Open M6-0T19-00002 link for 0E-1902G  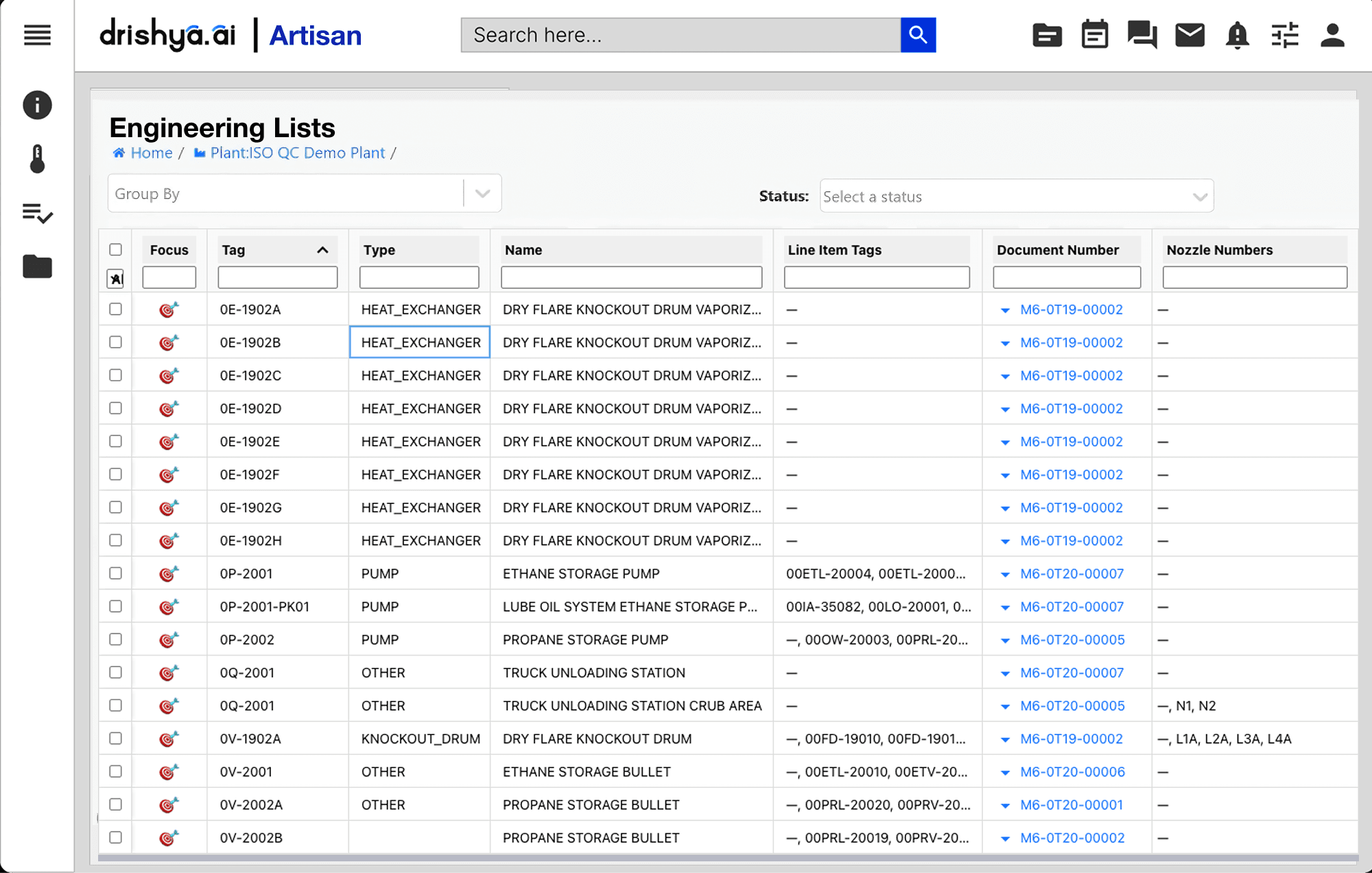pyautogui.click(x=1072, y=507)
